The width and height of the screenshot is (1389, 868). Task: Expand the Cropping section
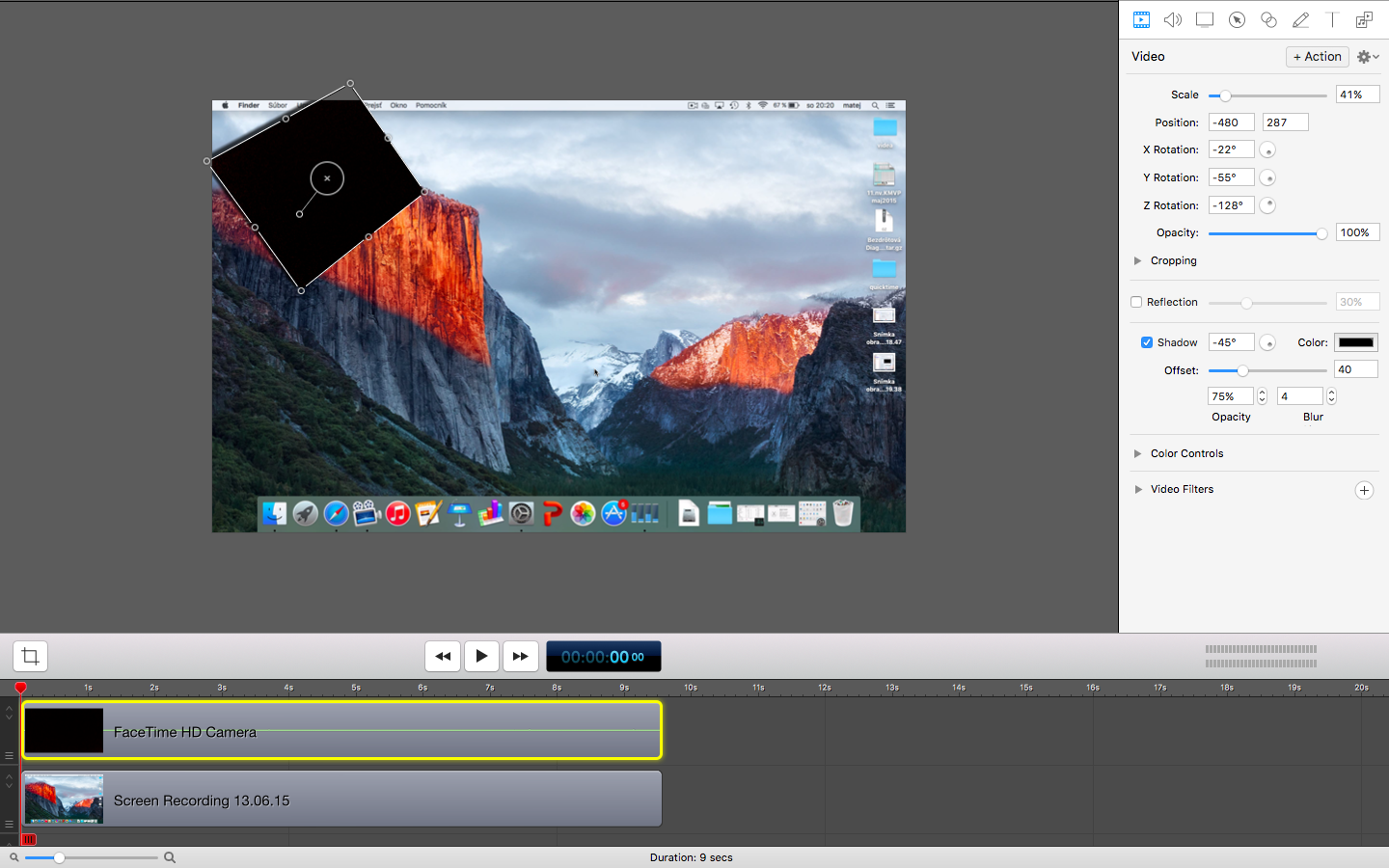[x=1138, y=260]
